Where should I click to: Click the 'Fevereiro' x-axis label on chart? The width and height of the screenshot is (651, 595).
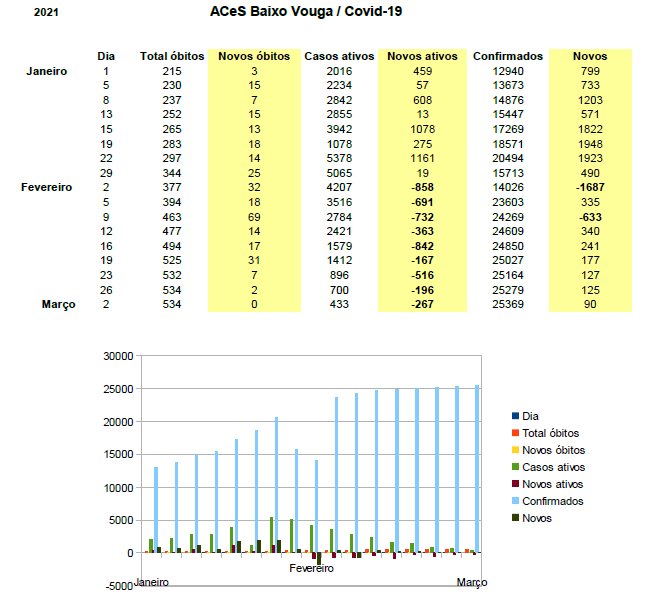coord(311,568)
